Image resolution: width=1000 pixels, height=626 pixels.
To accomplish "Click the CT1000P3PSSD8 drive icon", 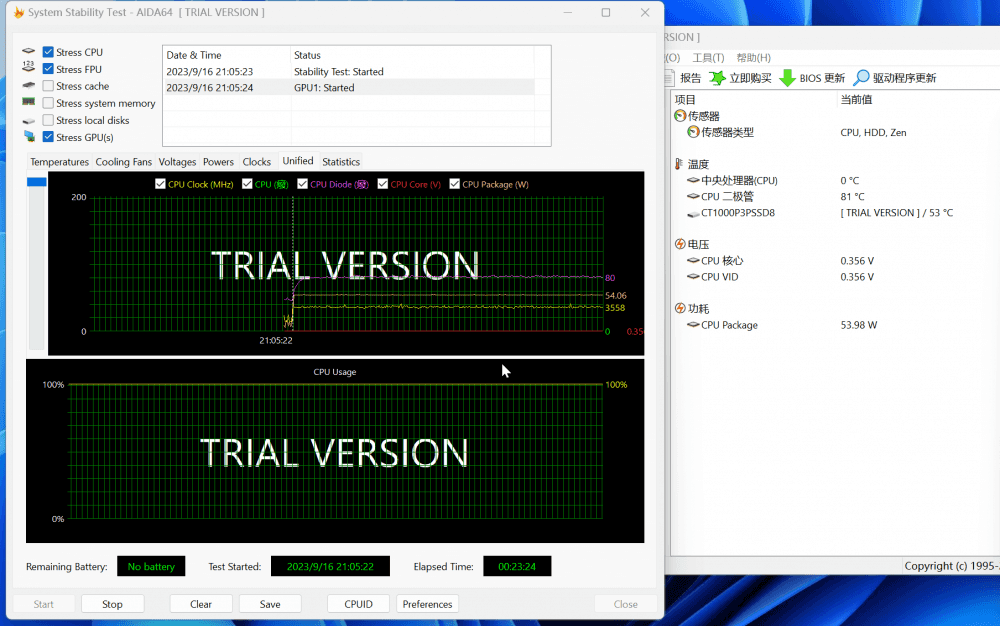I will (693, 213).
